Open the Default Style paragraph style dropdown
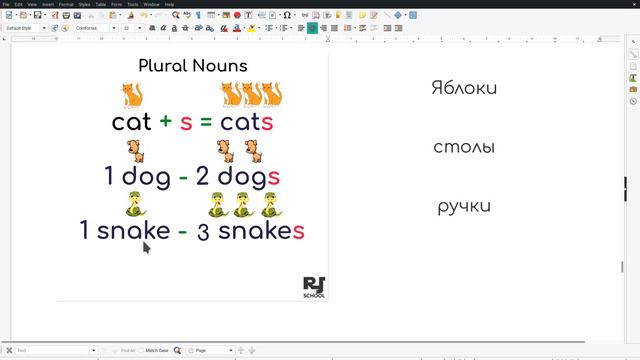The image size is (640, 360). pos(44,28)
